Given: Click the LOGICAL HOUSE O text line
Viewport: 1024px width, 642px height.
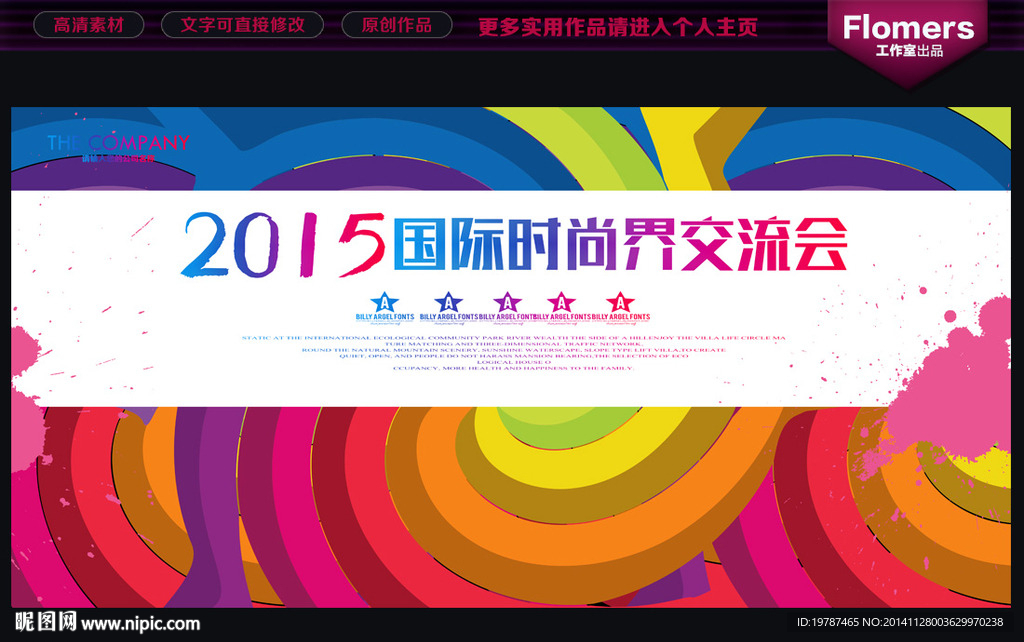Looking at the screenshot, I should [x=514, y=362].
